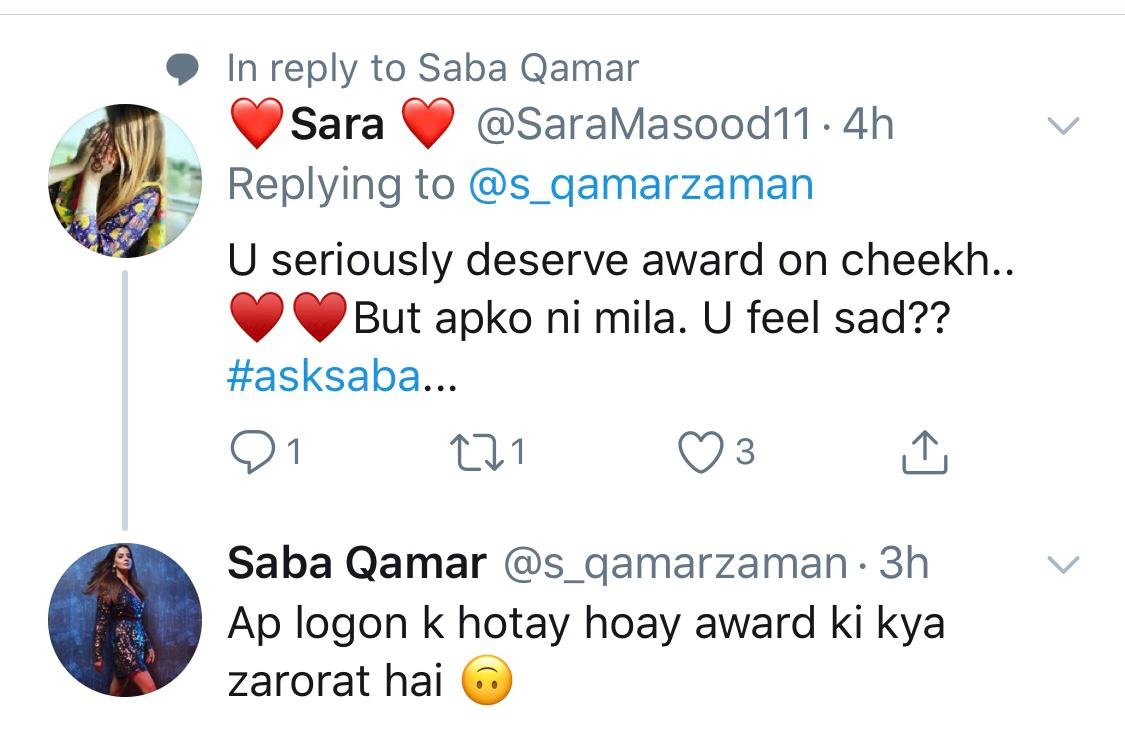
Task: Click the @s_qamarzaman mention link
Action: pyautogui.click(x=641, y=185)
